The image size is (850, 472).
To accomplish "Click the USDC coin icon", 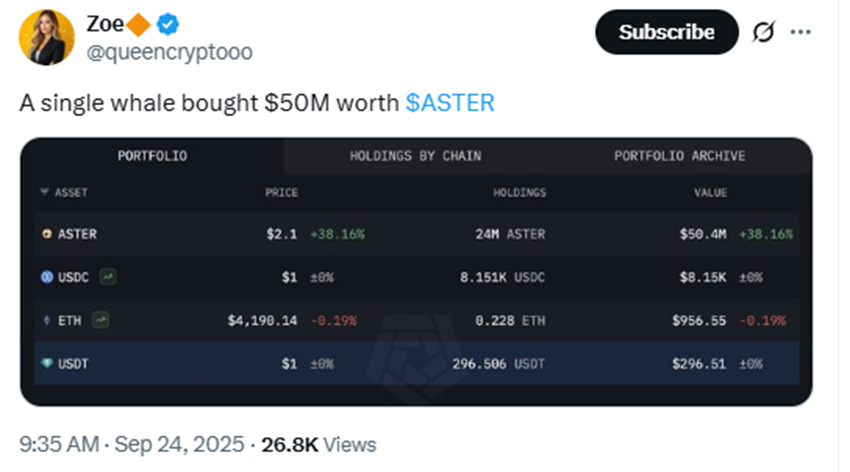I will [46, 278].
